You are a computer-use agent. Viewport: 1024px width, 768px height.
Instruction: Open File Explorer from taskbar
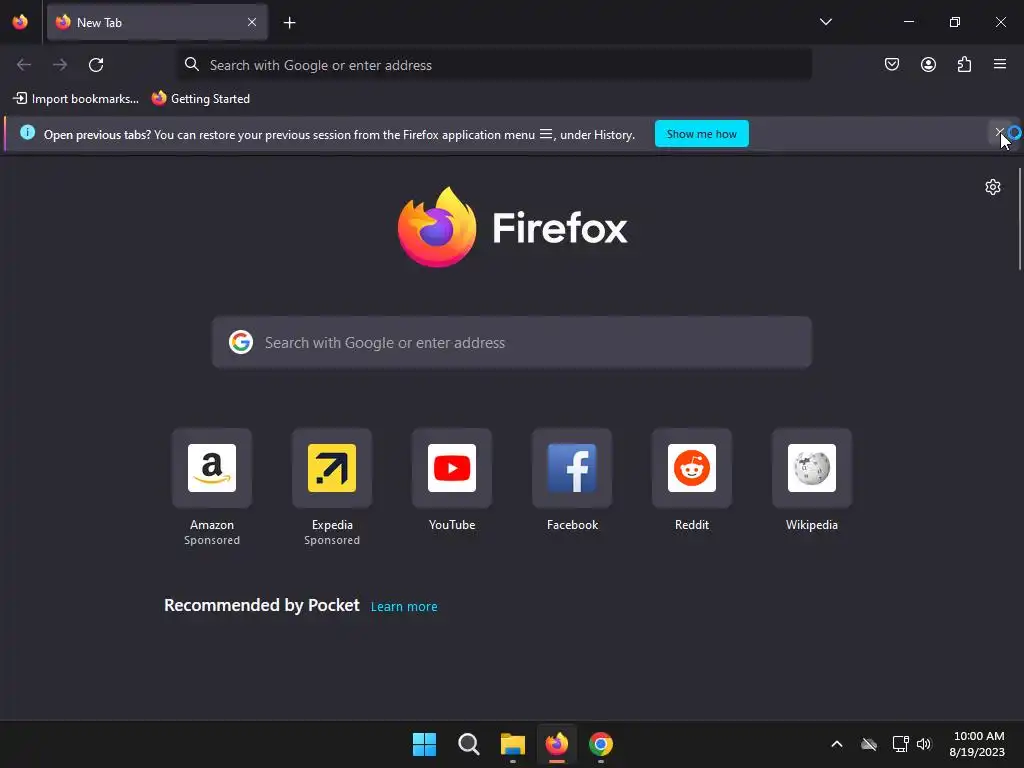point(513,744)
